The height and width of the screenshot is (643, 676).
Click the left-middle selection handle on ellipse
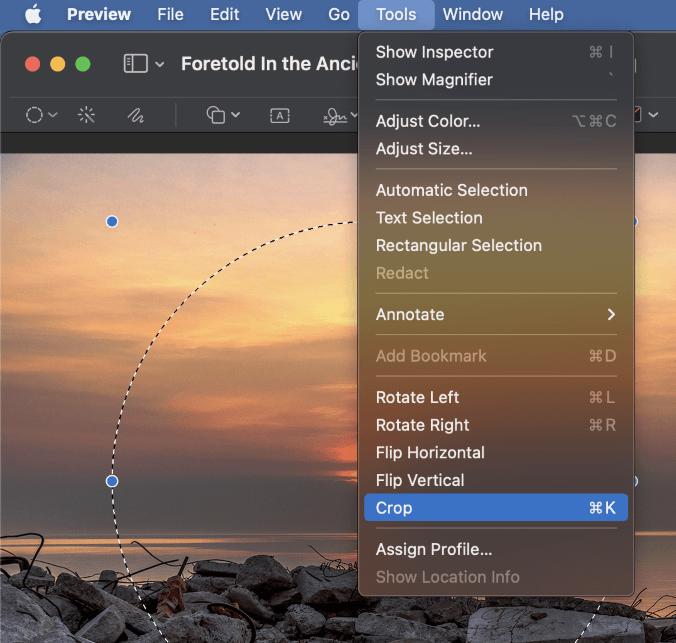112,481
